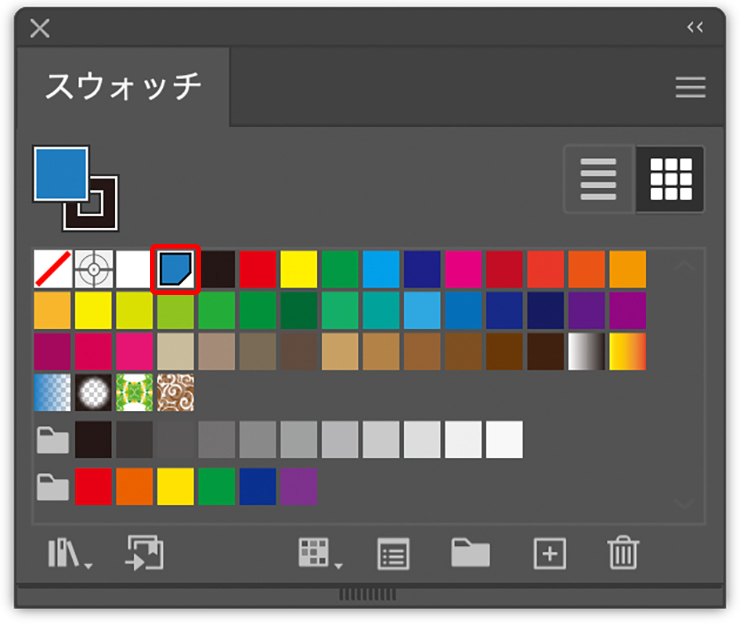Switch swatches to thumbnail grid view
The height and width of the screenshot is (632, 740).
pos(670,180)
